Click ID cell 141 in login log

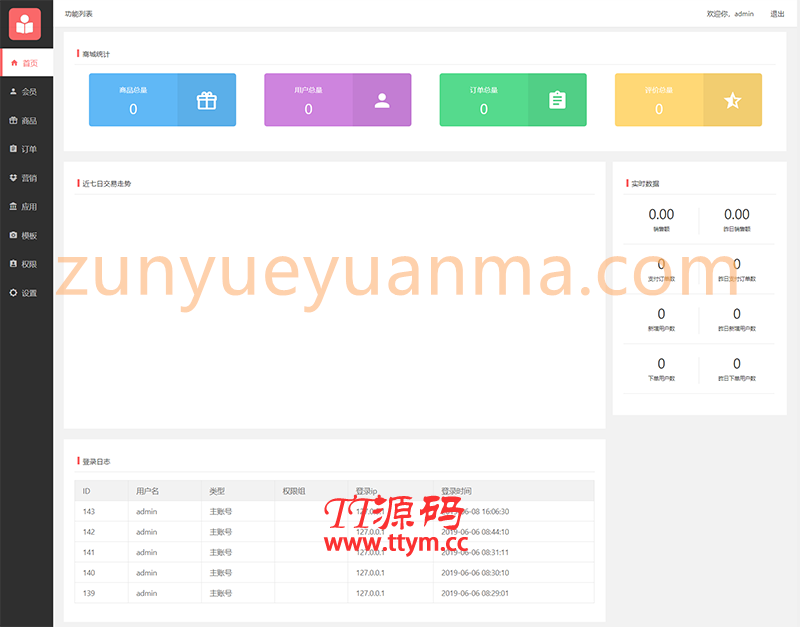point(89,553)
